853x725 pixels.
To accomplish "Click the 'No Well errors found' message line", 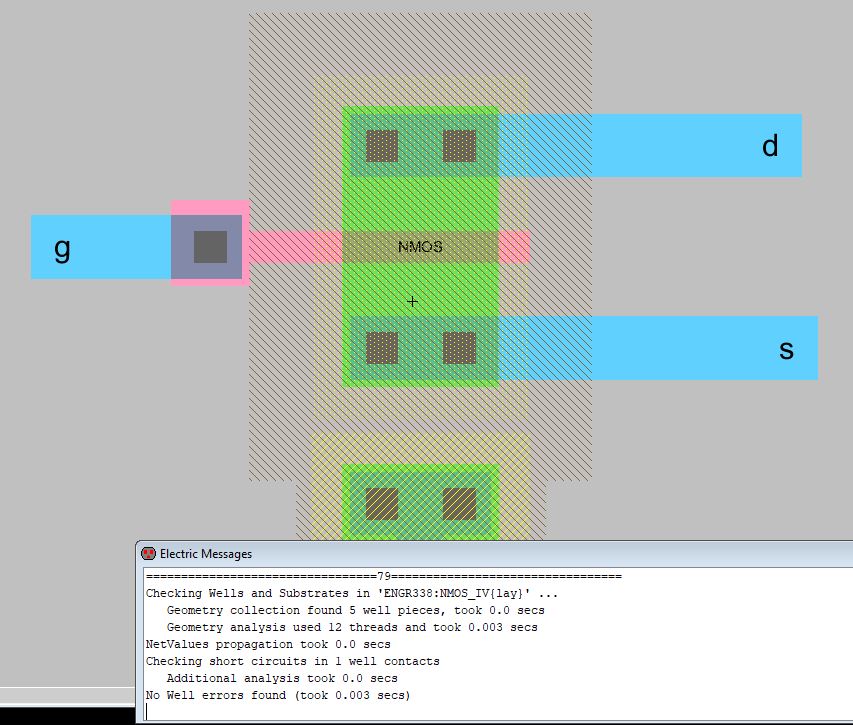I will [278, 695].
